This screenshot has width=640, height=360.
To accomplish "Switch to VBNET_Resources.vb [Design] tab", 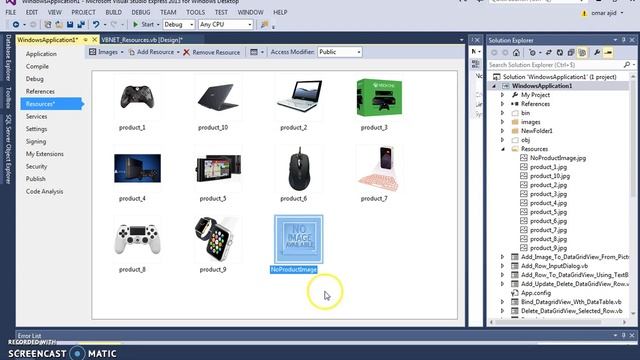I will [142, 40].
